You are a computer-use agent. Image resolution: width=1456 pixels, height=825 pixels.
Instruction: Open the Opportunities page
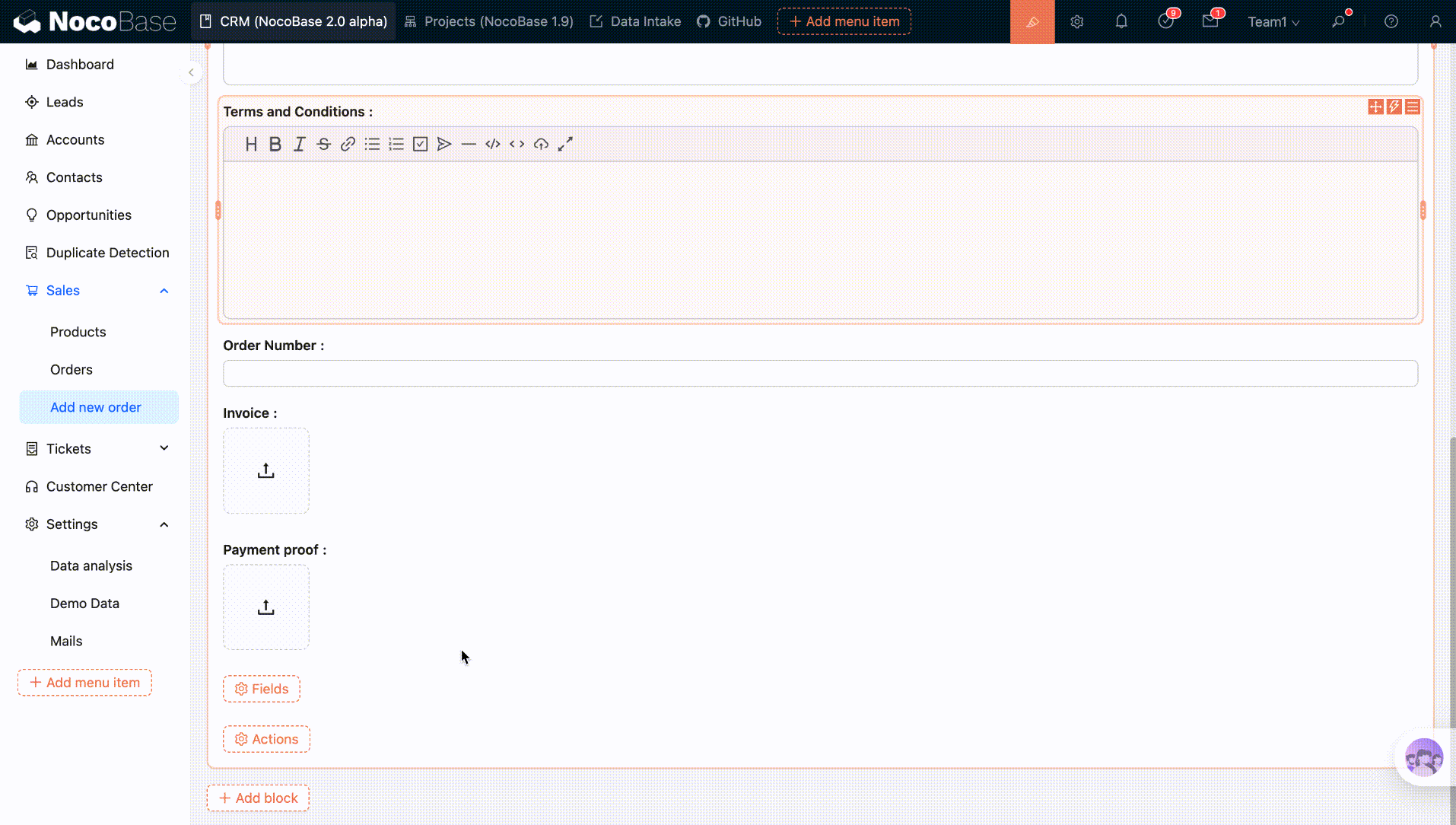(88, 215)
